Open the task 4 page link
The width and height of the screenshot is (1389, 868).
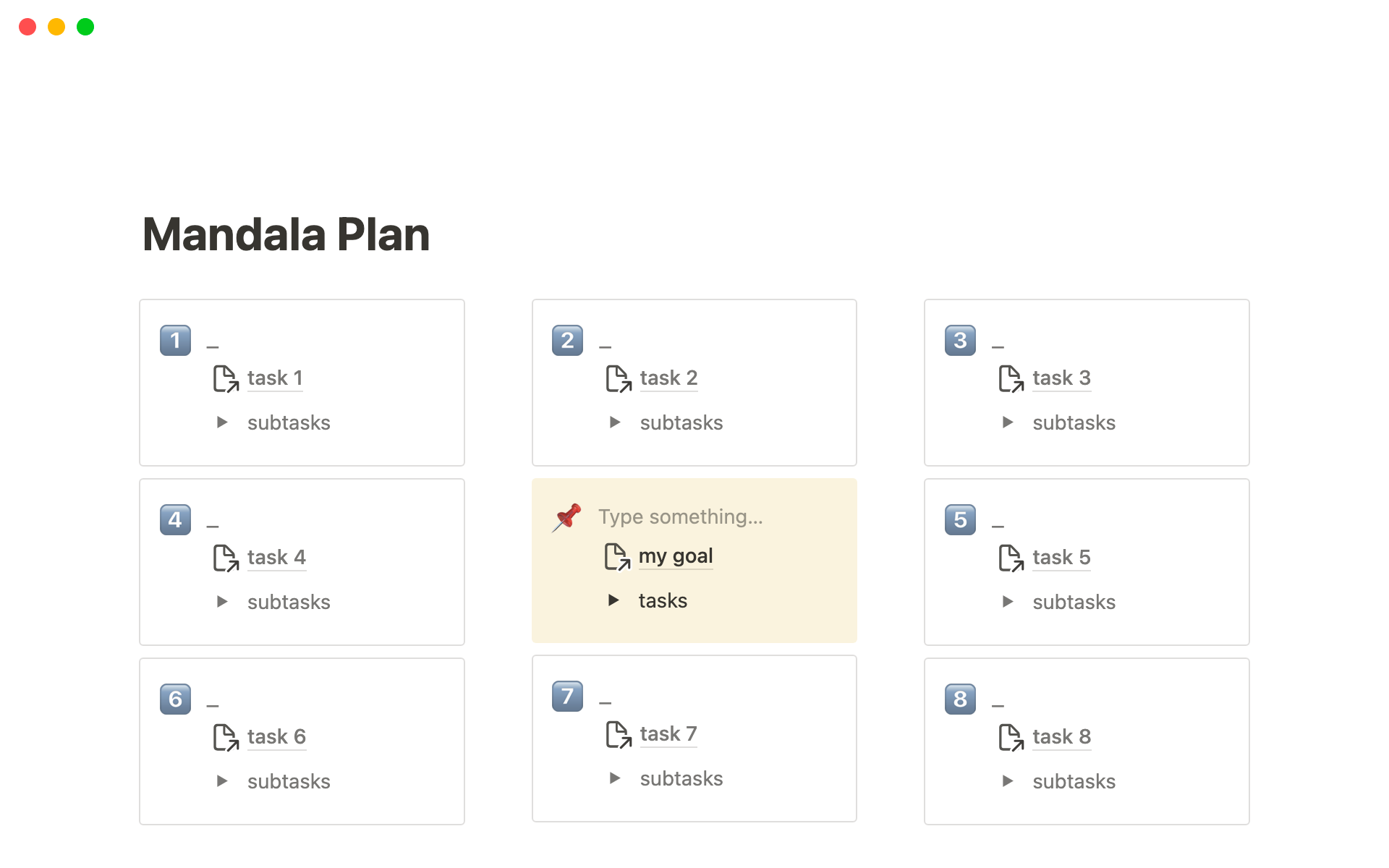[x=276, y=558]
